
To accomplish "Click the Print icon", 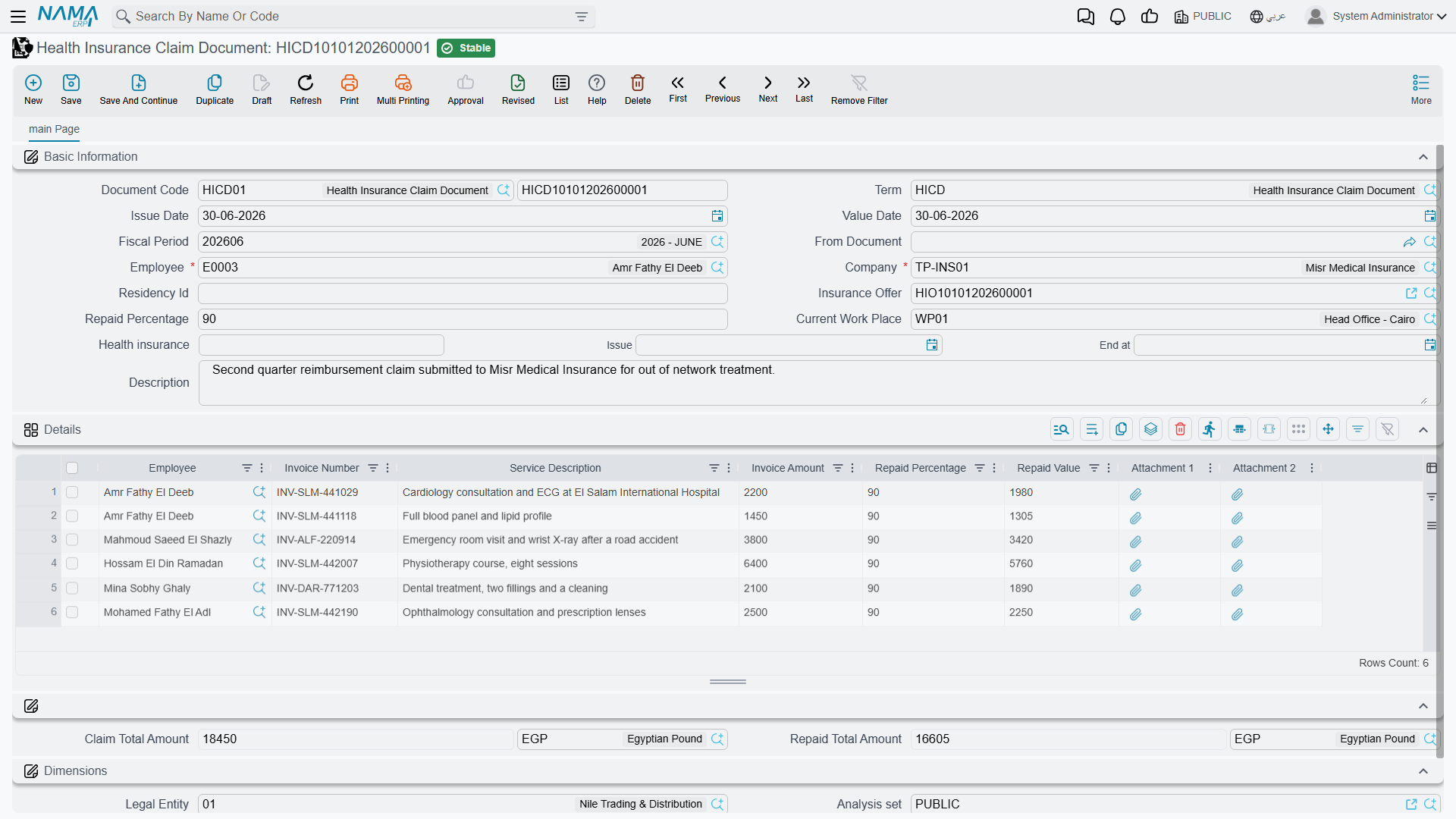I will [350, 83].
